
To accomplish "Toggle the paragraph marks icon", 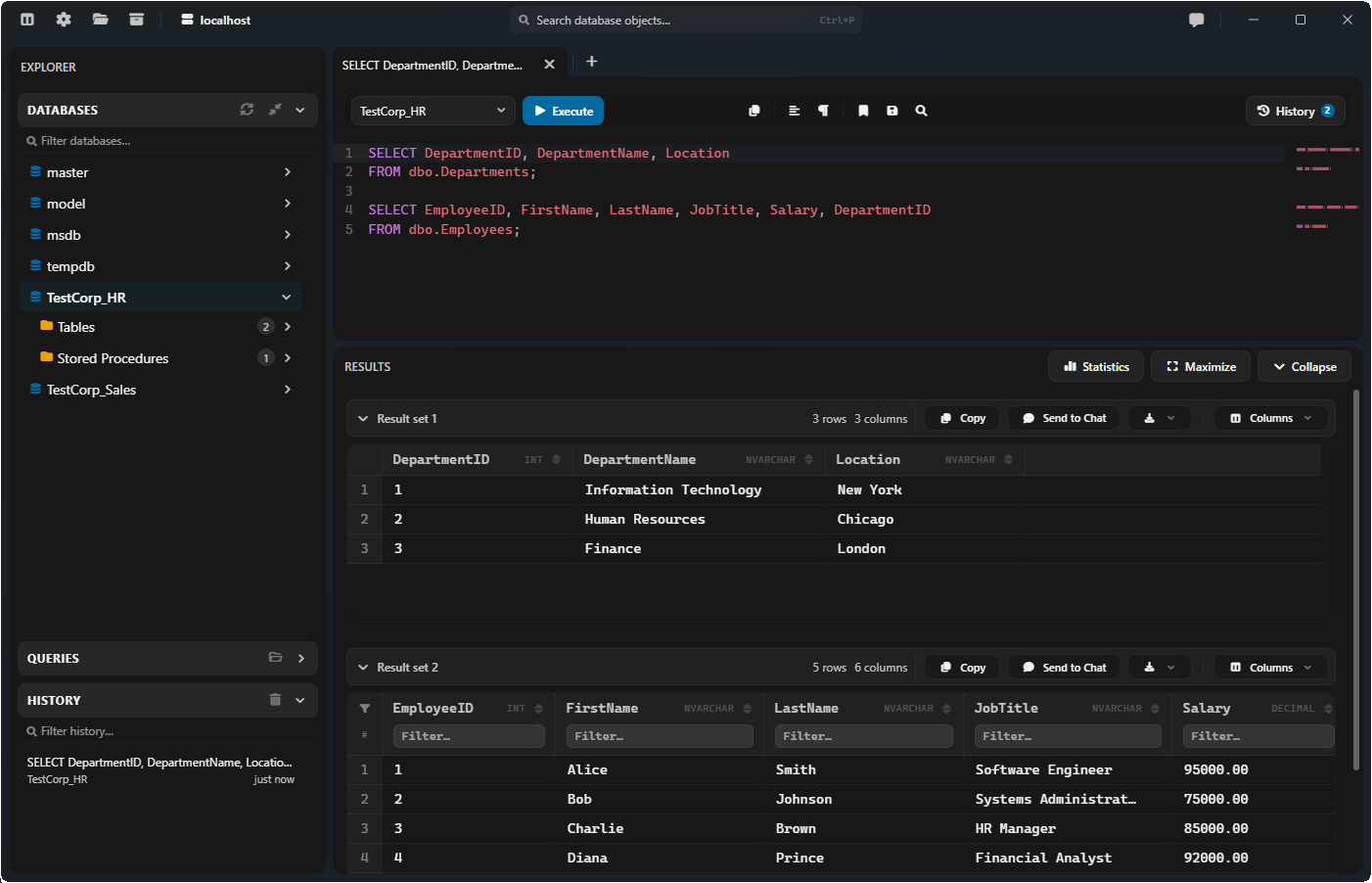I will pyautogui.click(x=823, y=111).
